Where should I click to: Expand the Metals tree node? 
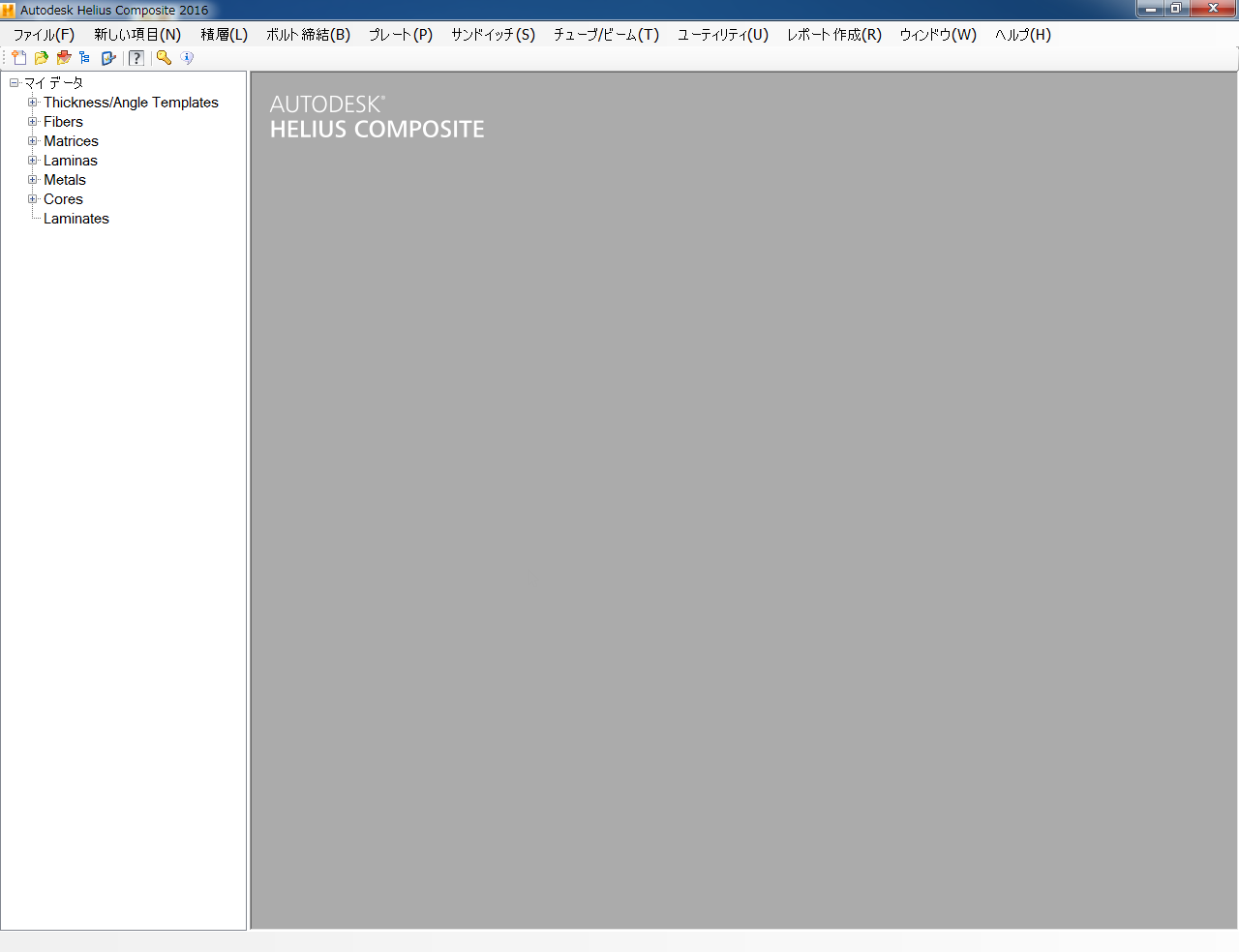point(32,180)
